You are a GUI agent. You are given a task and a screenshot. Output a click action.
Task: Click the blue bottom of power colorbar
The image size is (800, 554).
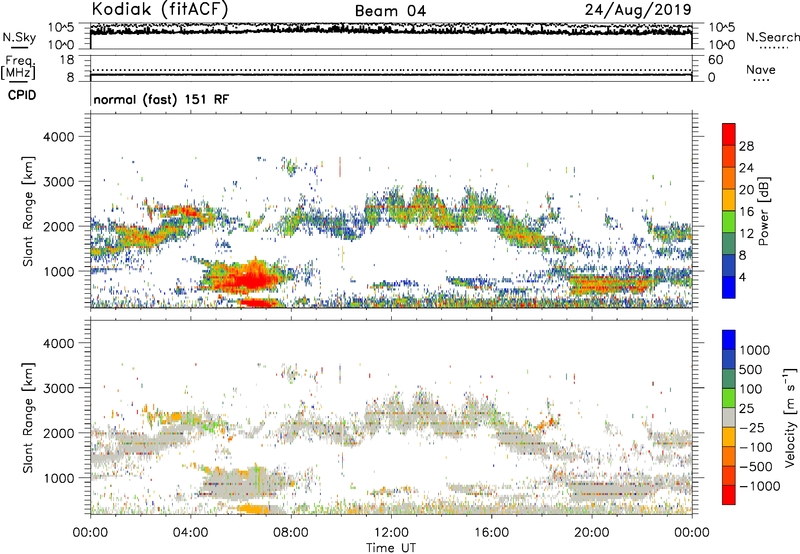729,288
